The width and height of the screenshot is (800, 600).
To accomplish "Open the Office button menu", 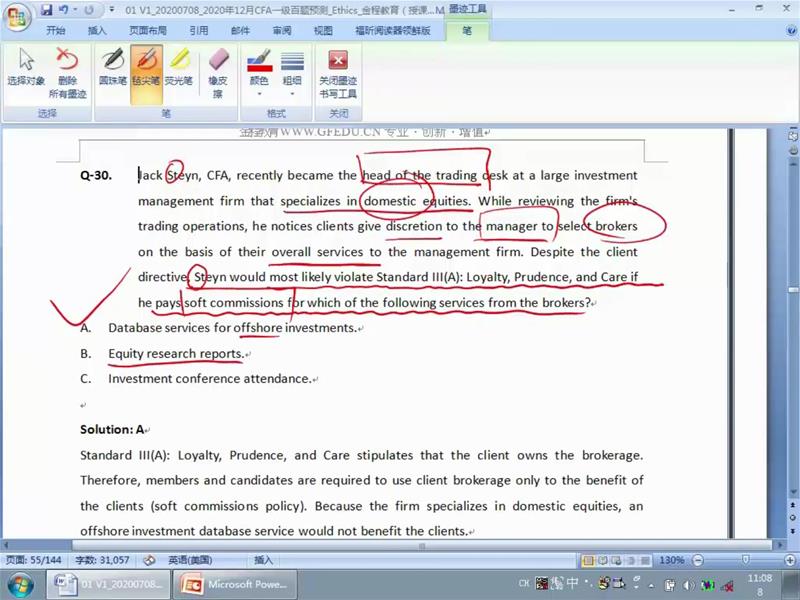I will (x=17, y=17).
